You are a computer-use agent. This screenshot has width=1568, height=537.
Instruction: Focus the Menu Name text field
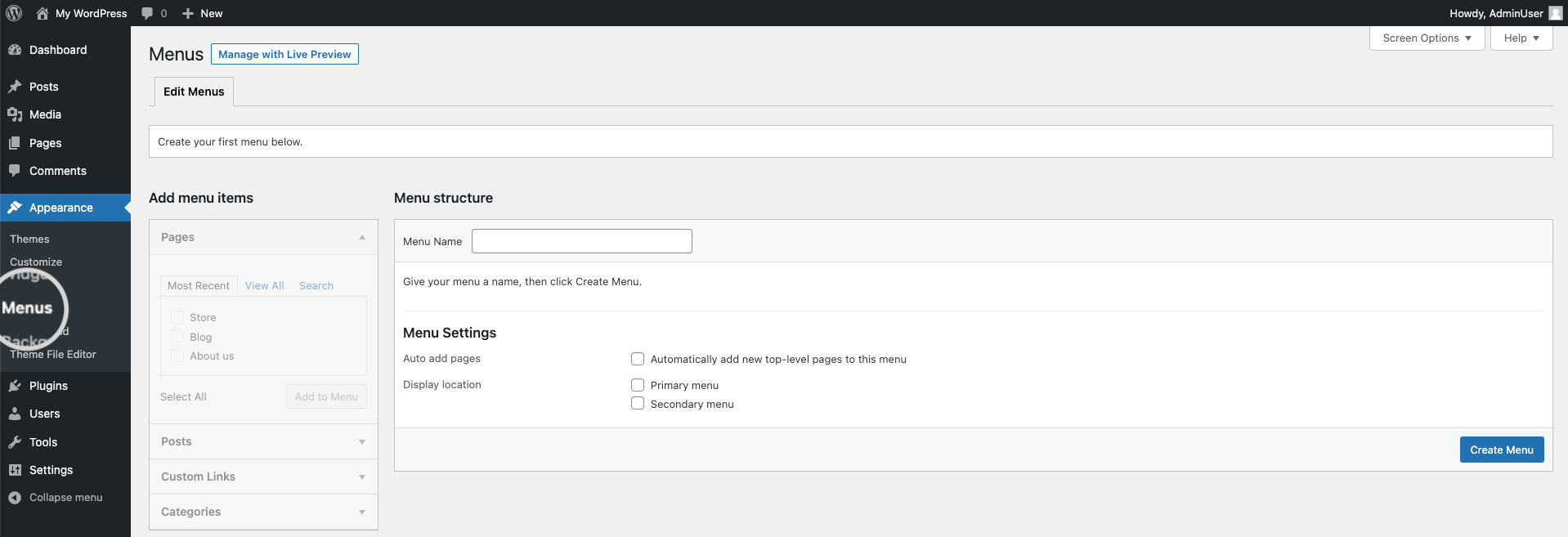tap(582, 241)
